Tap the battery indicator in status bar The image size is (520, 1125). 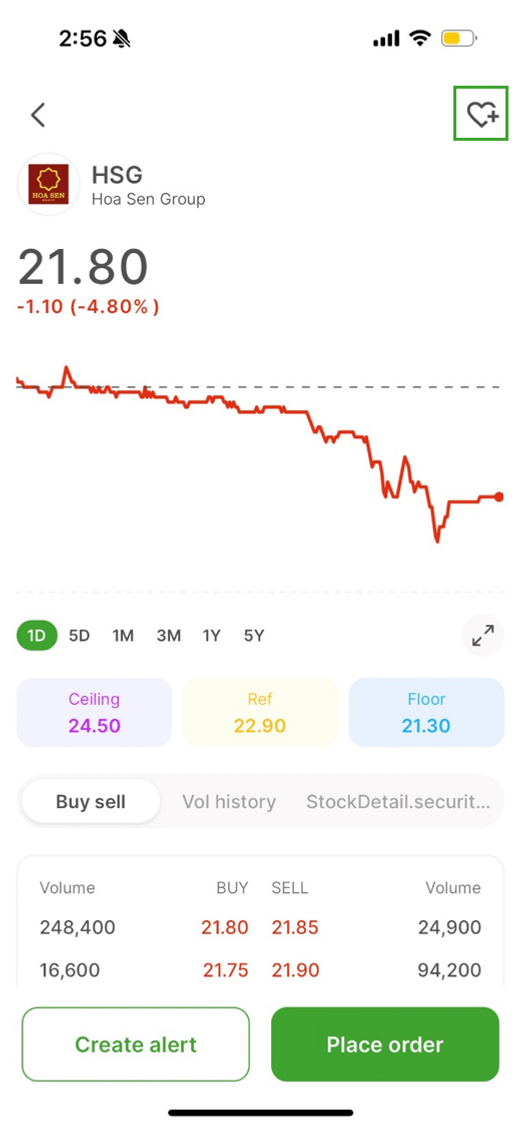click(x=458, y=38)
